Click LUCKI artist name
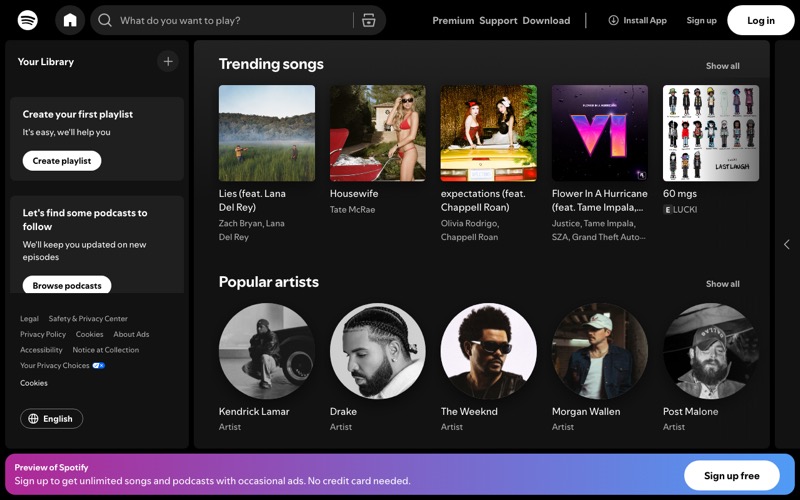The height and width of the screenshot is (500, 800). 685,210
